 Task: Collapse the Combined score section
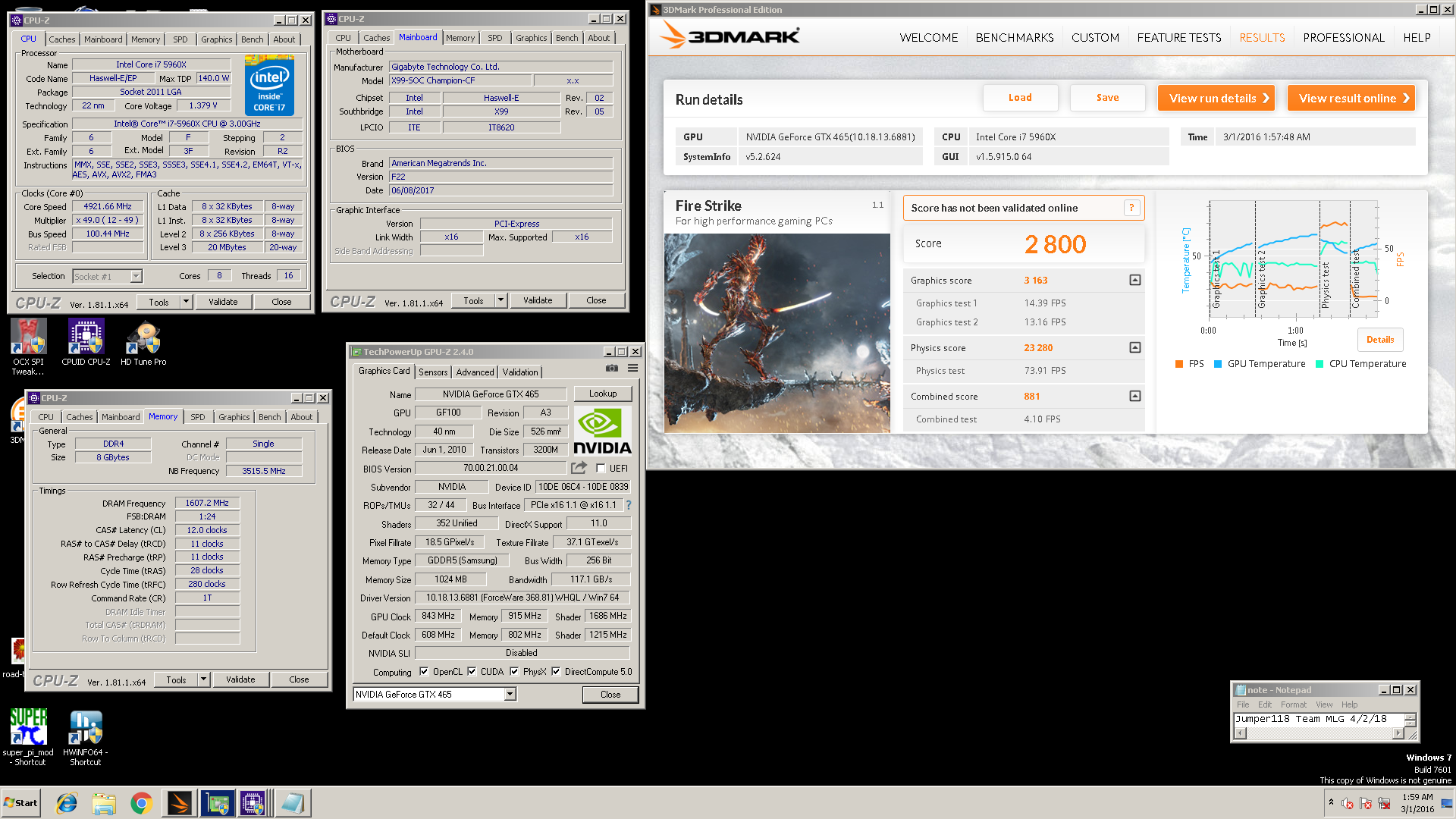point(1134,396)
